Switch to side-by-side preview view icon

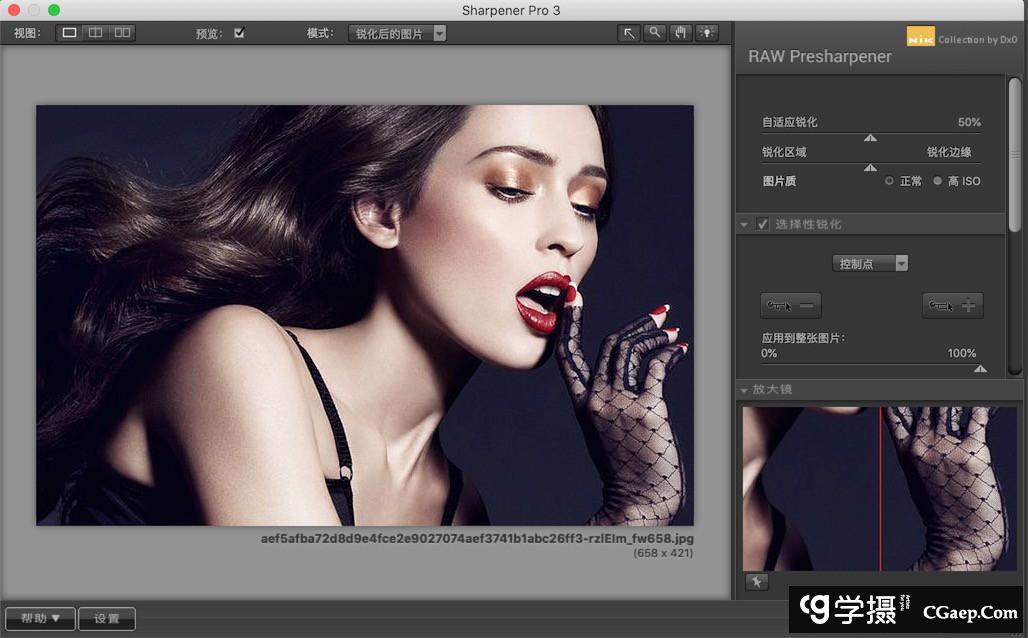122,33
